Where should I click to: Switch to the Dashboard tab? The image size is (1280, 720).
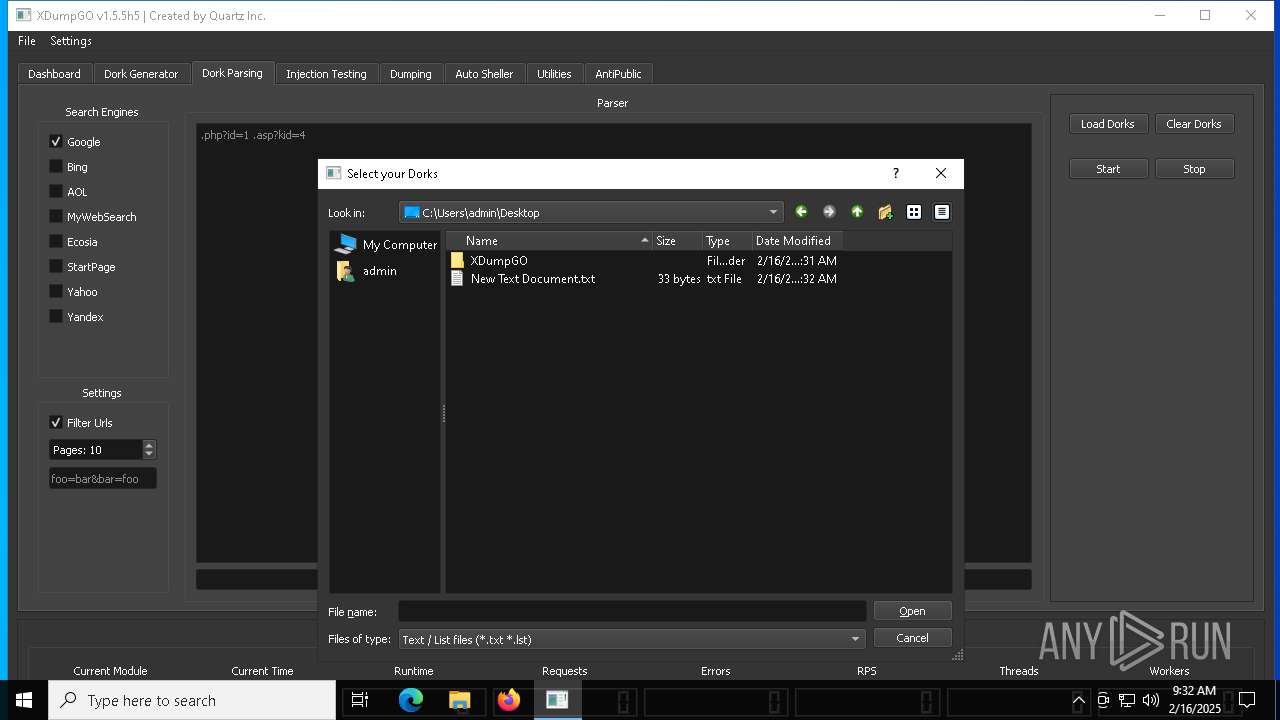(54, 74)
